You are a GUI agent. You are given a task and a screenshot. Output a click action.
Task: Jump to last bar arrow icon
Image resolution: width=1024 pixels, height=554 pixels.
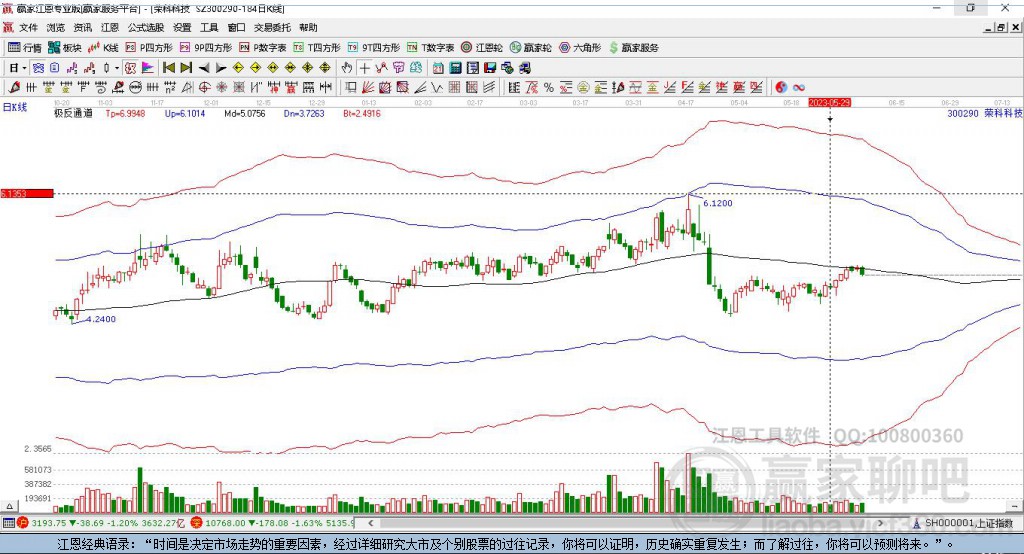[x=186, y=67]
